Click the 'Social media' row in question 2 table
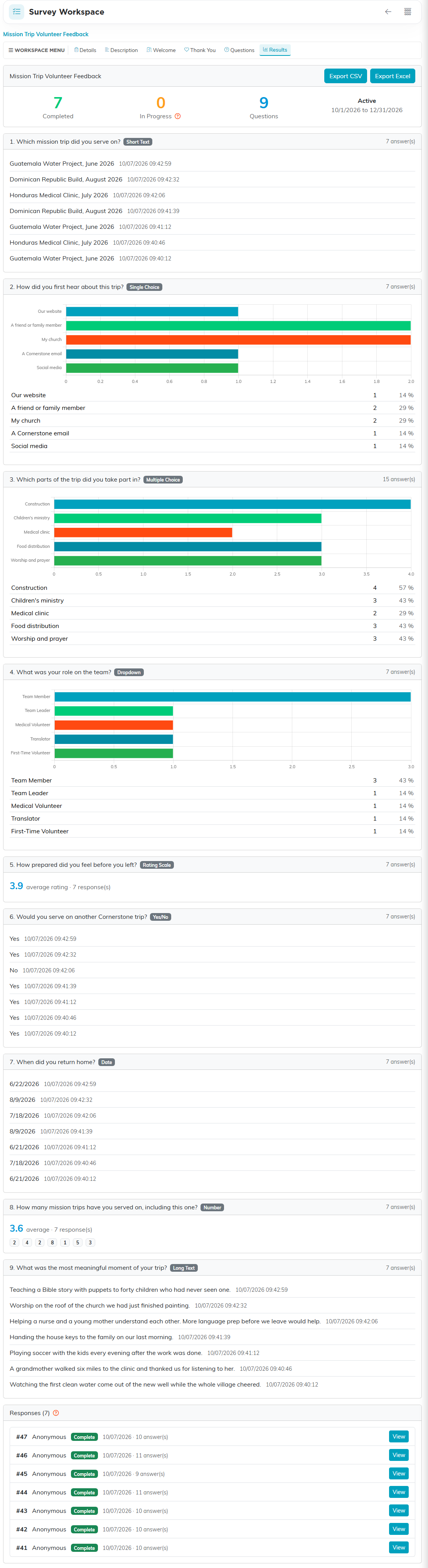 [212, 446]
